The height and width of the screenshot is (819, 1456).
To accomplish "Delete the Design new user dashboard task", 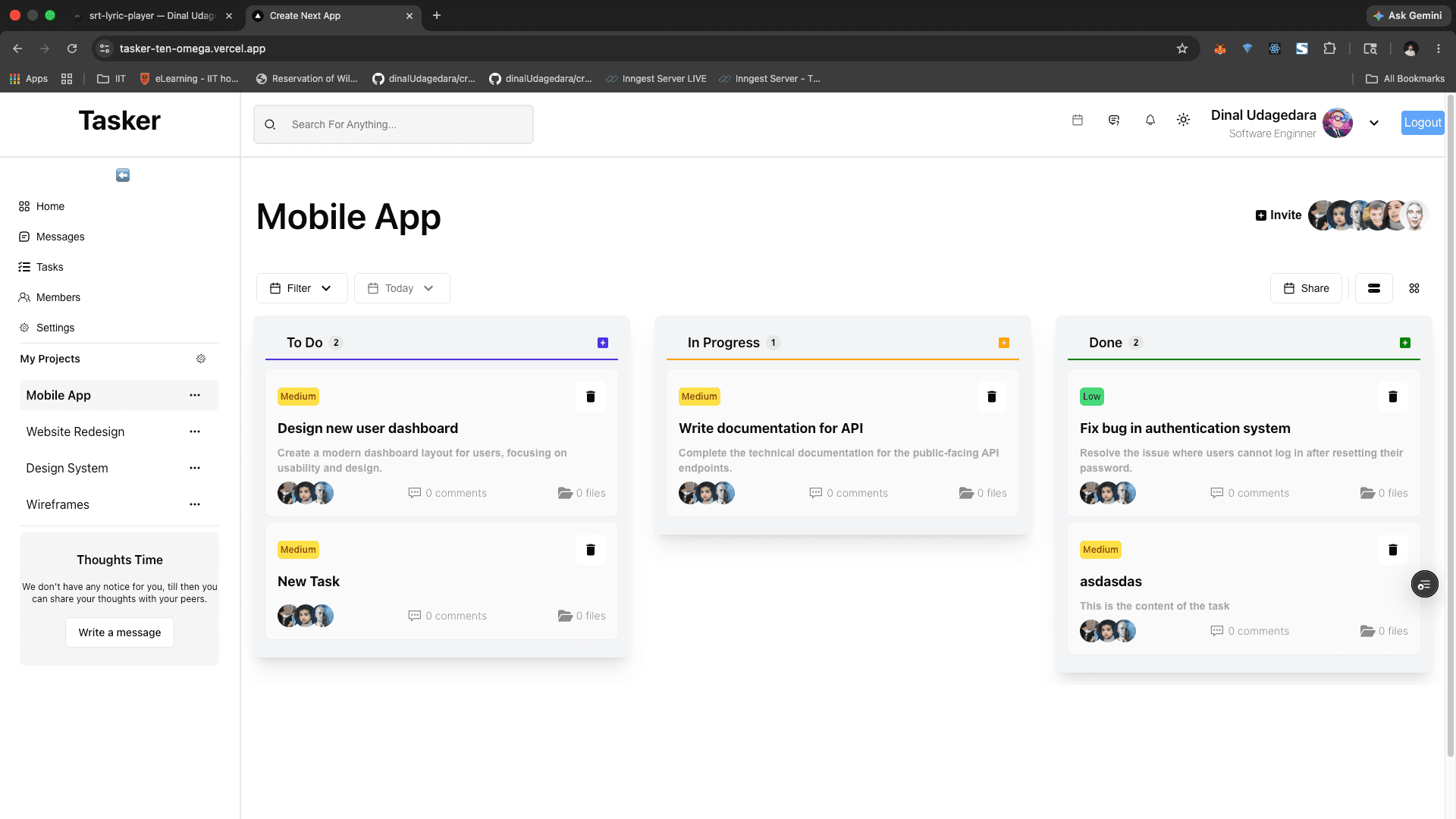I will tap(591, 397).
